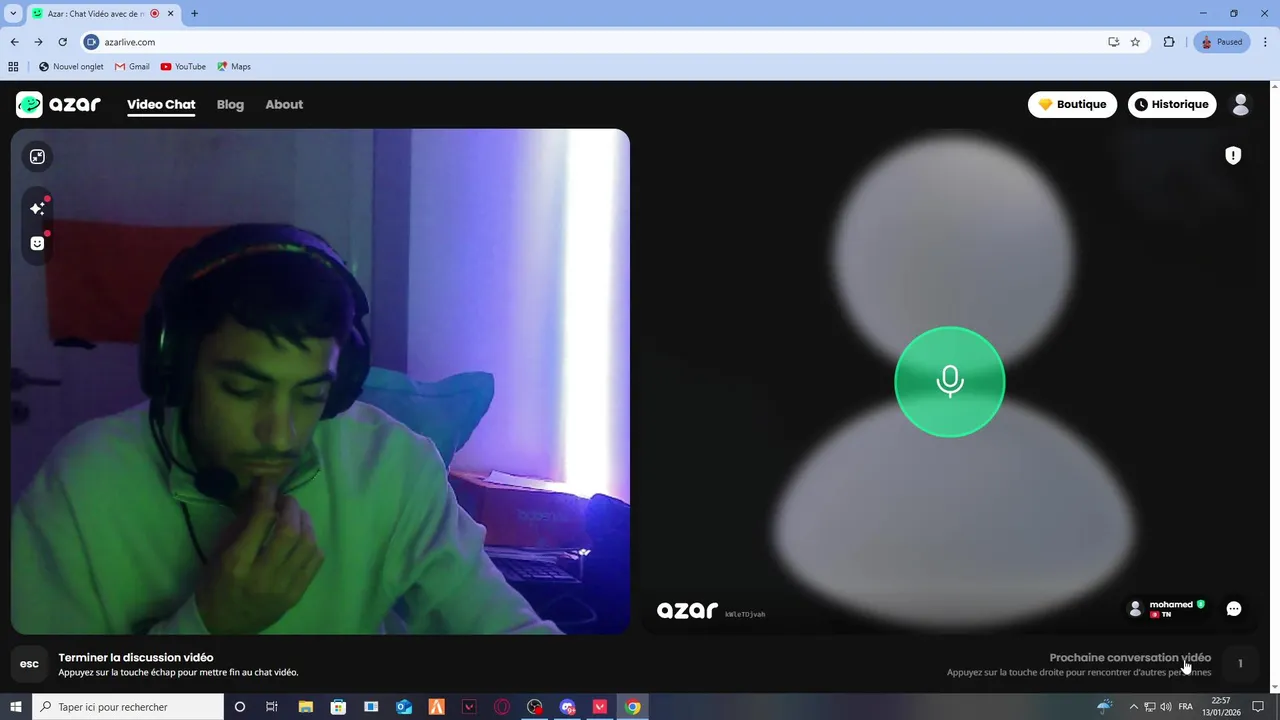Open the apps grid in bookmarks bar
This screenshot has height=720, width=1280.
pos(13,66)
